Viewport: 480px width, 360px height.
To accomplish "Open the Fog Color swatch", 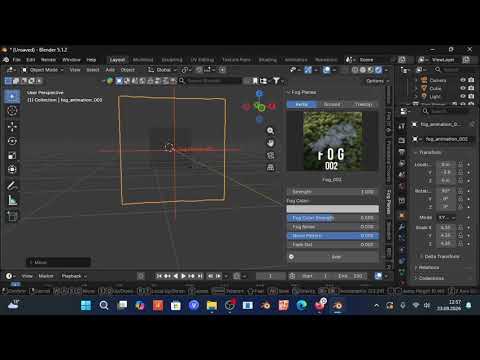I will (x=333, y=209).
